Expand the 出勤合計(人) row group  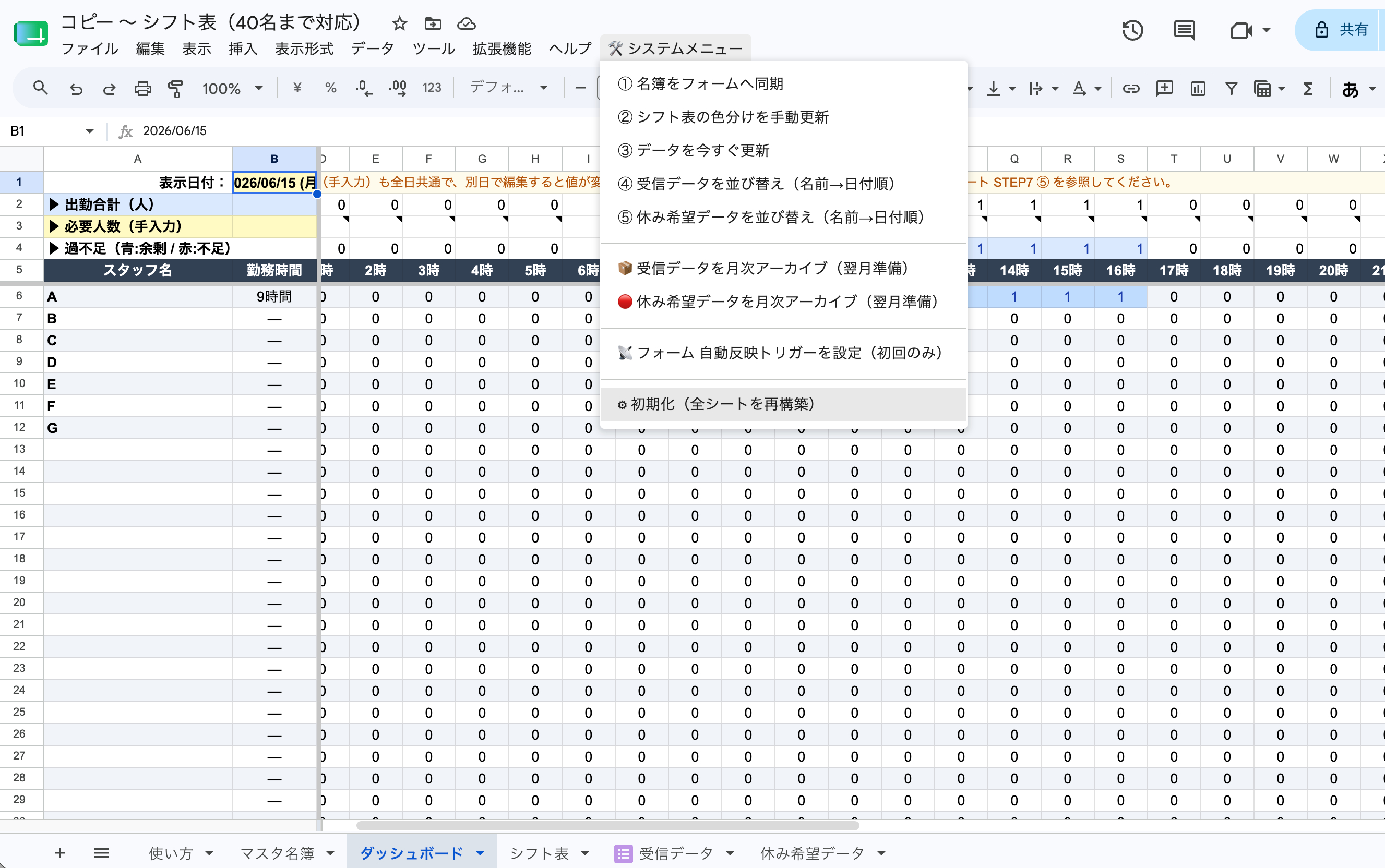point(54,204)
